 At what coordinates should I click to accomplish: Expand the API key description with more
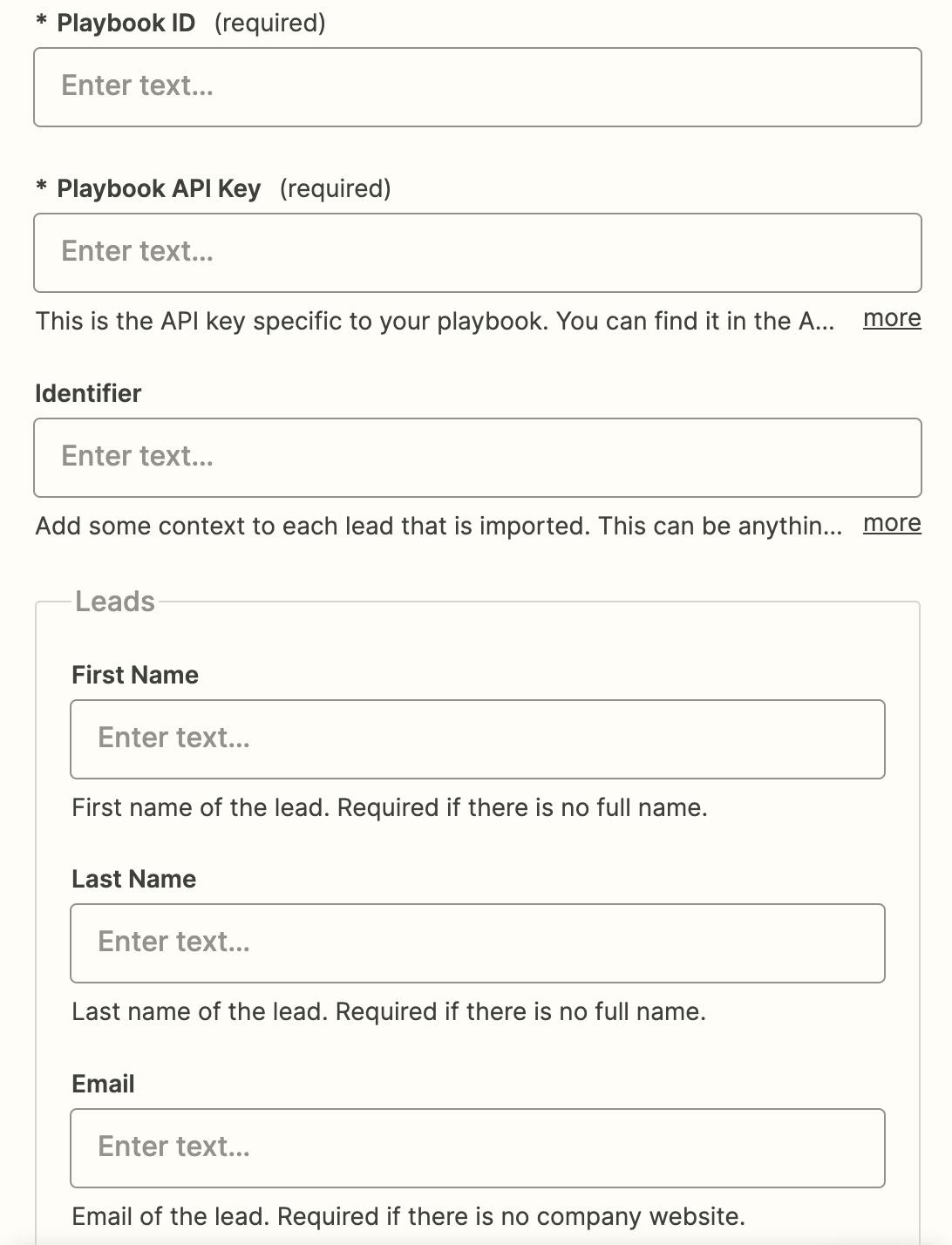click(x=891, y=319)
